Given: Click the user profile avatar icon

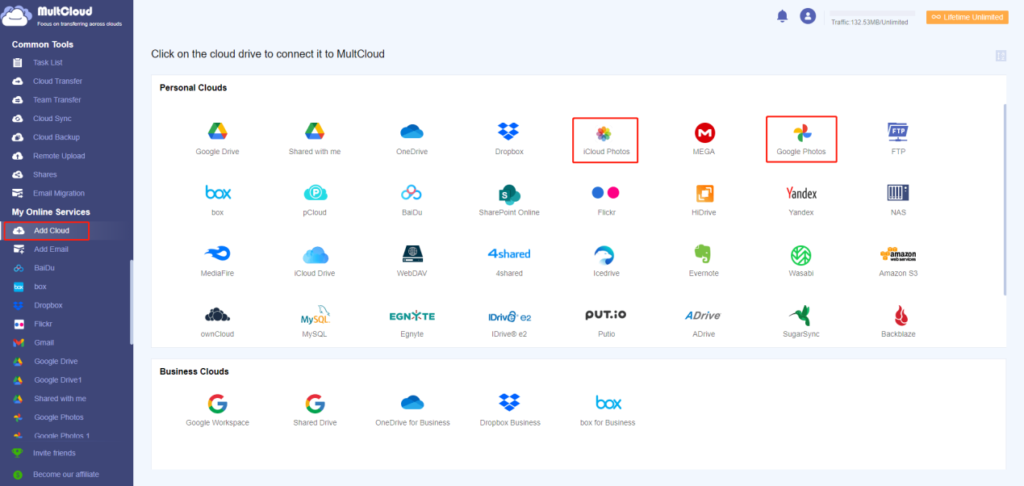Looking at the screenshot, I should pyautogui.click(x=808, y=16).
